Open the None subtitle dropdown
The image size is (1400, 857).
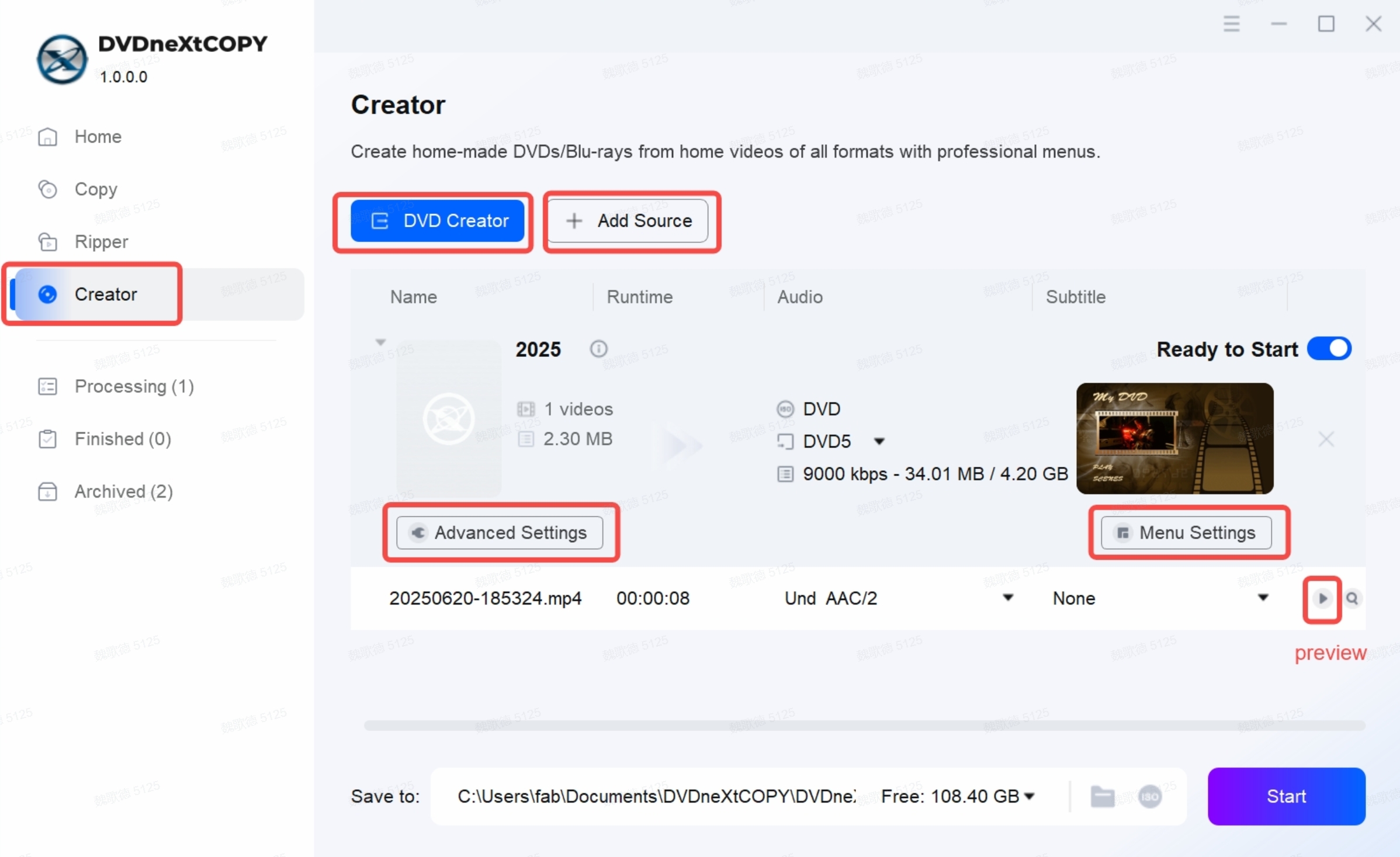(x=1263, y=598)
